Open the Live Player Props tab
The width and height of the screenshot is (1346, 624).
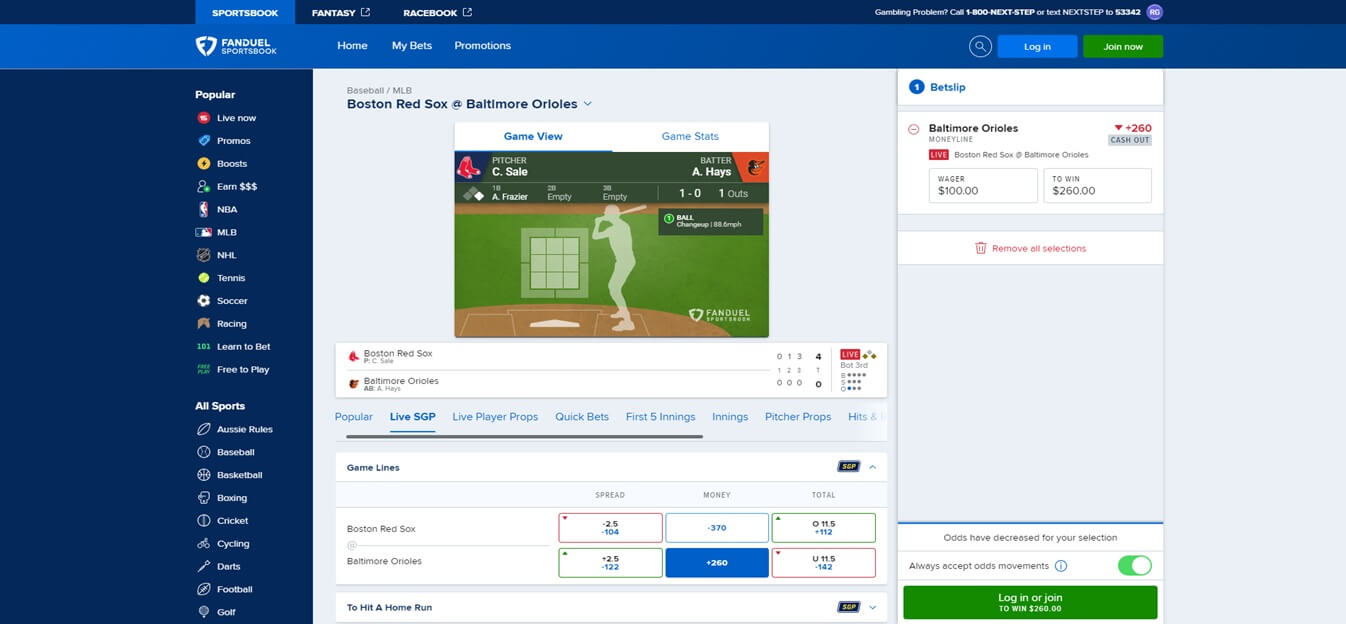495,417
